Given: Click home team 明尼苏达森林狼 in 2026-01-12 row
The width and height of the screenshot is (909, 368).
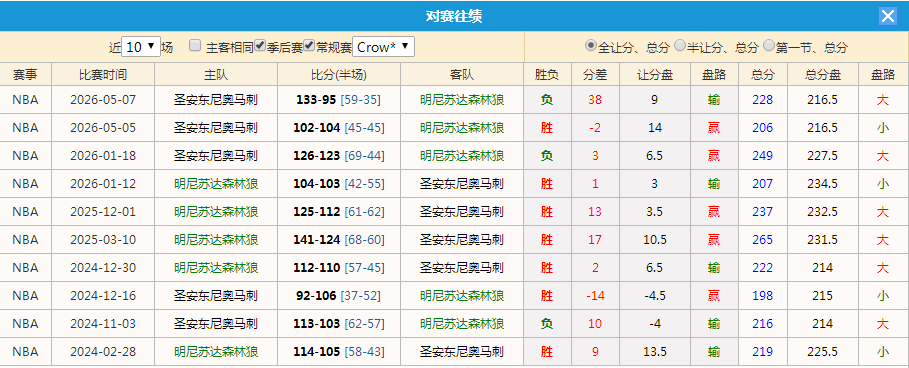Looking at the screenshot, I should coord(216,184).
